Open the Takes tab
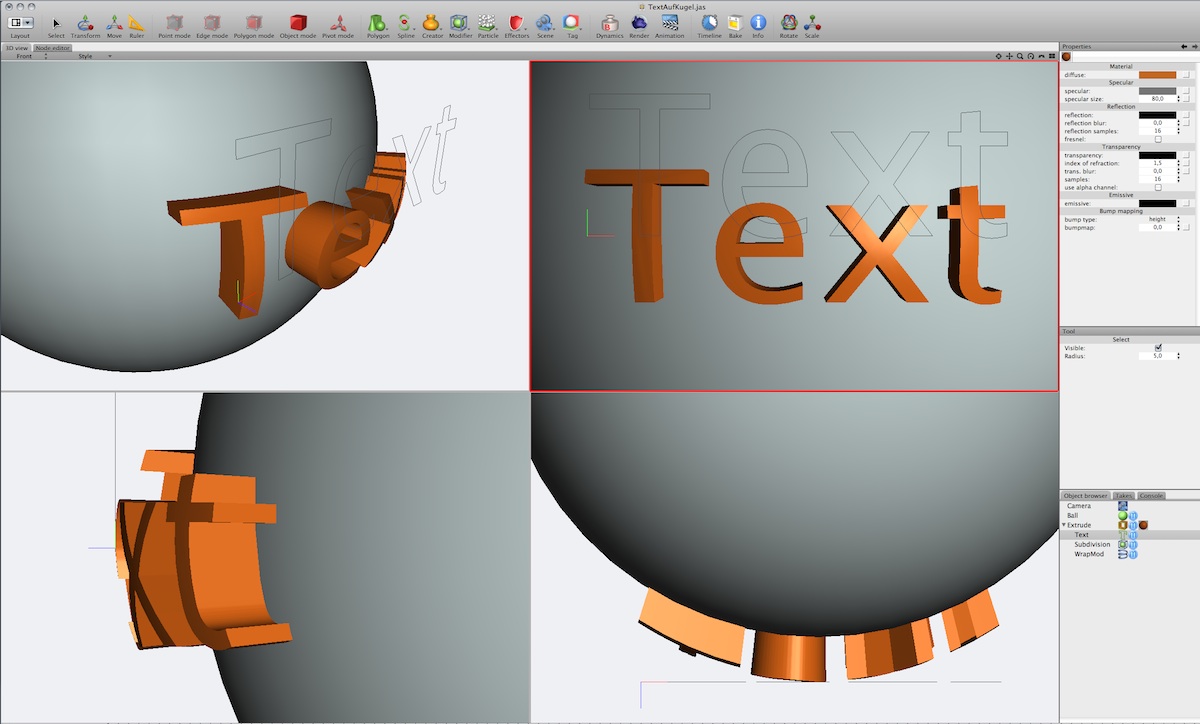Screen dimensions: 1200x724 click(x=1124, y=495)
